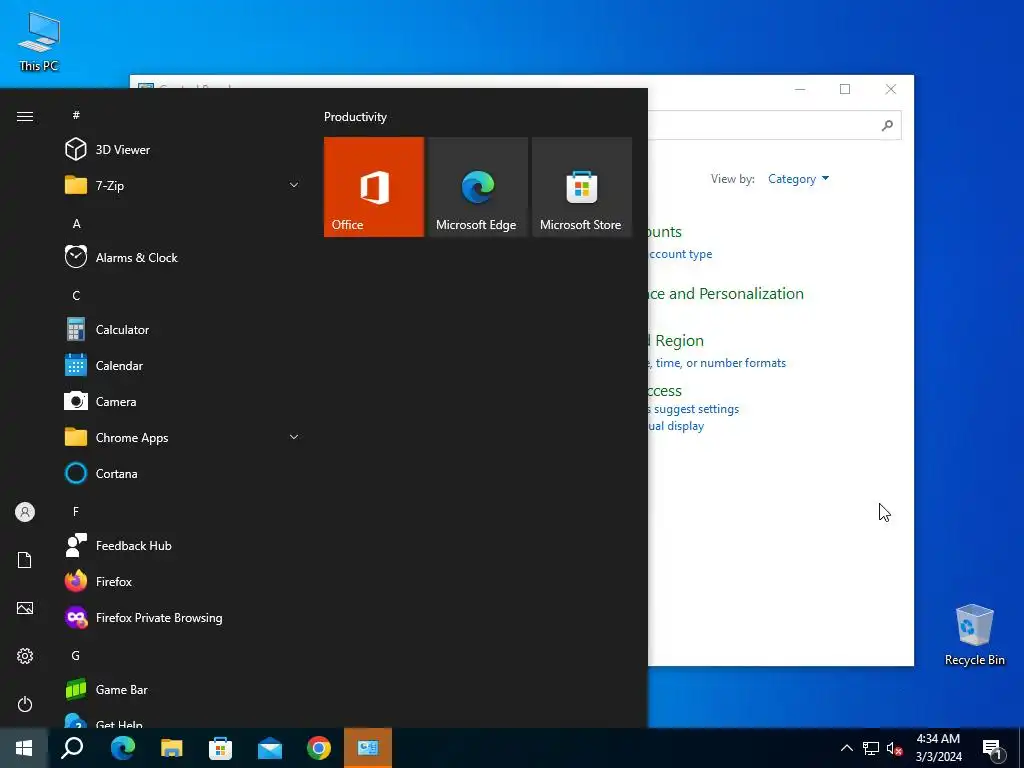Click the Office tile

(x=374, y=187)
